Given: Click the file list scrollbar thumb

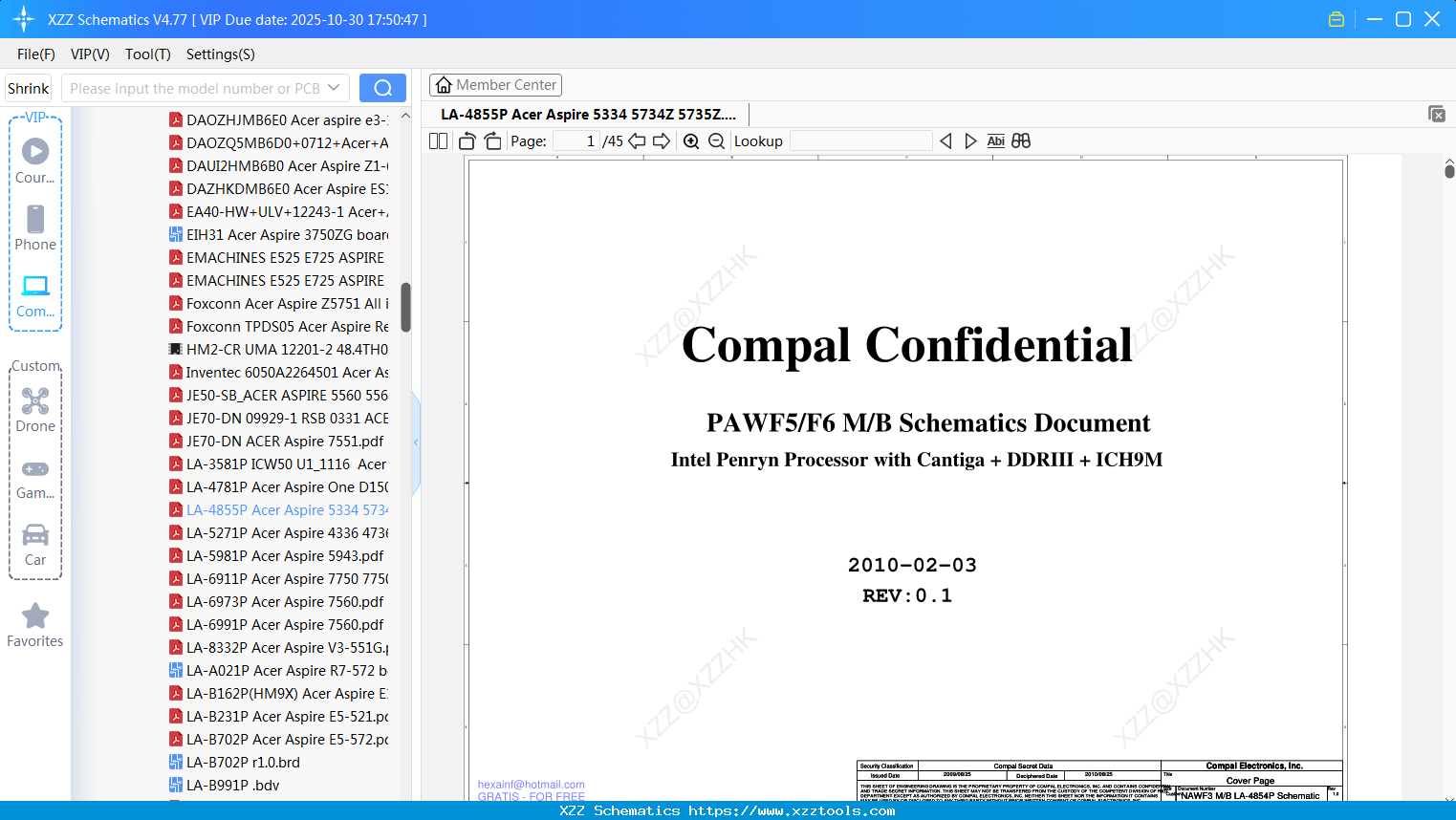Looking at the screenshot, I should click(405, 307).
